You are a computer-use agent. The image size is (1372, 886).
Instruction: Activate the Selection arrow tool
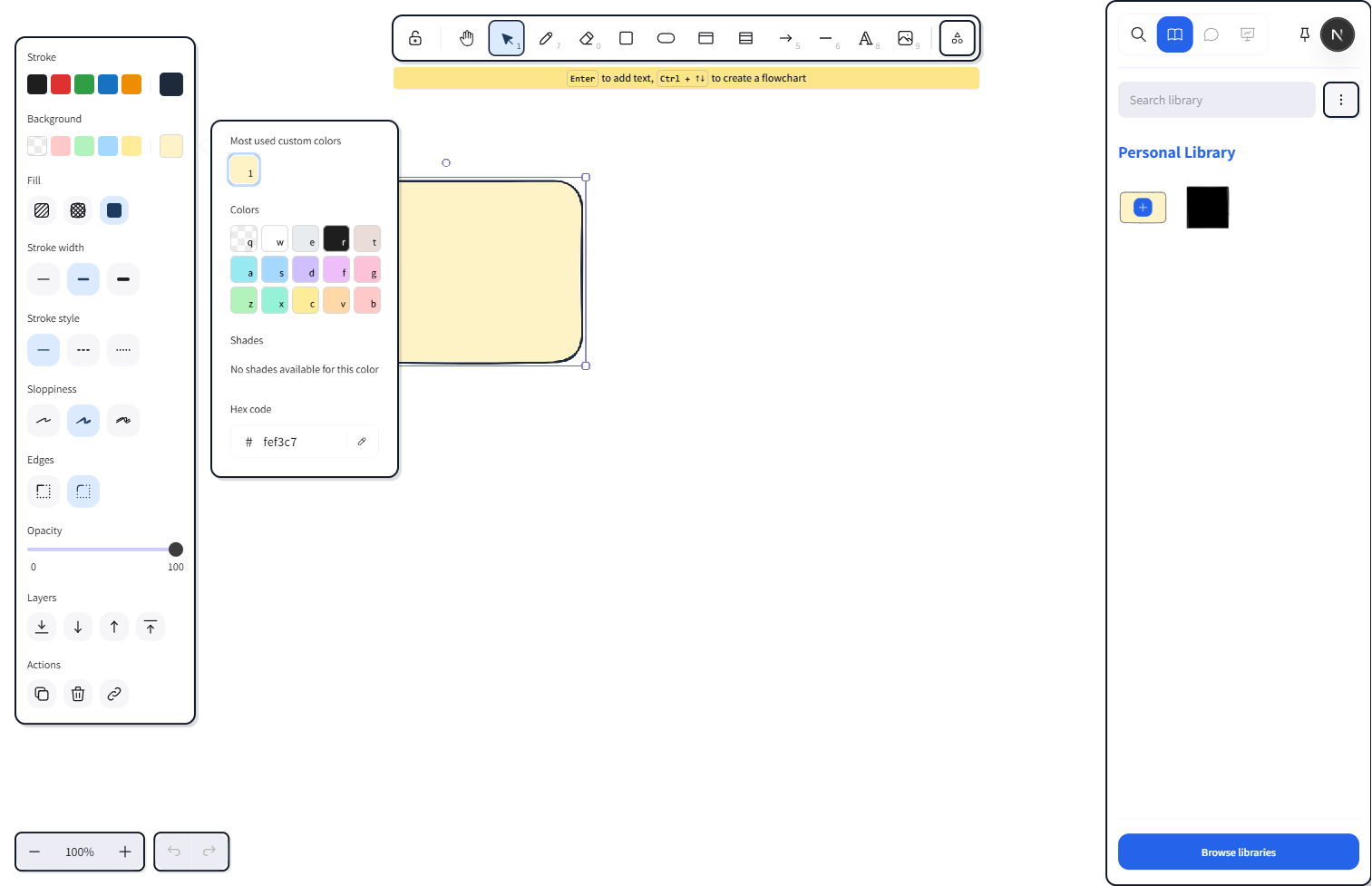(507, 38)
